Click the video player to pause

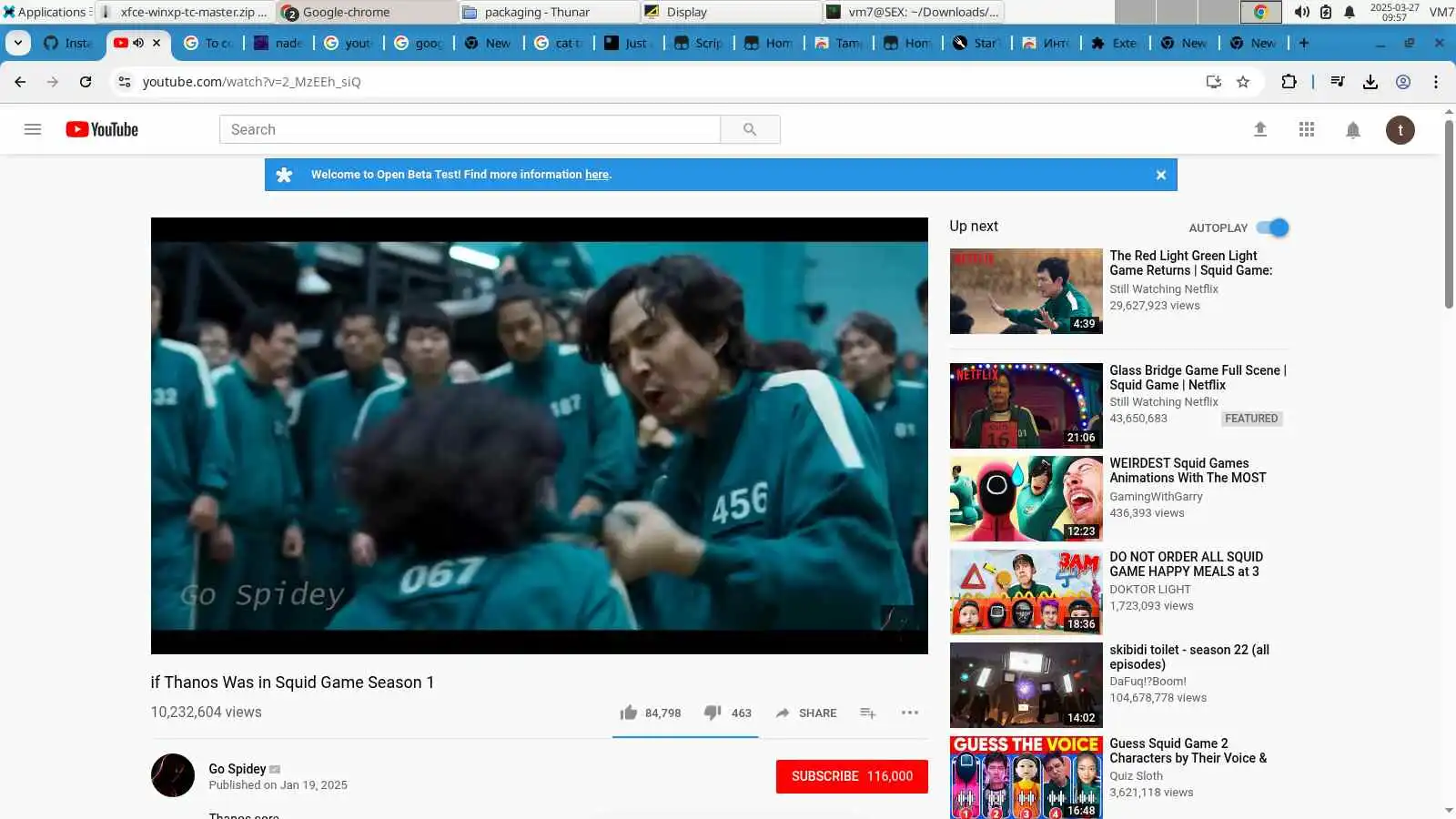point(540,436)
